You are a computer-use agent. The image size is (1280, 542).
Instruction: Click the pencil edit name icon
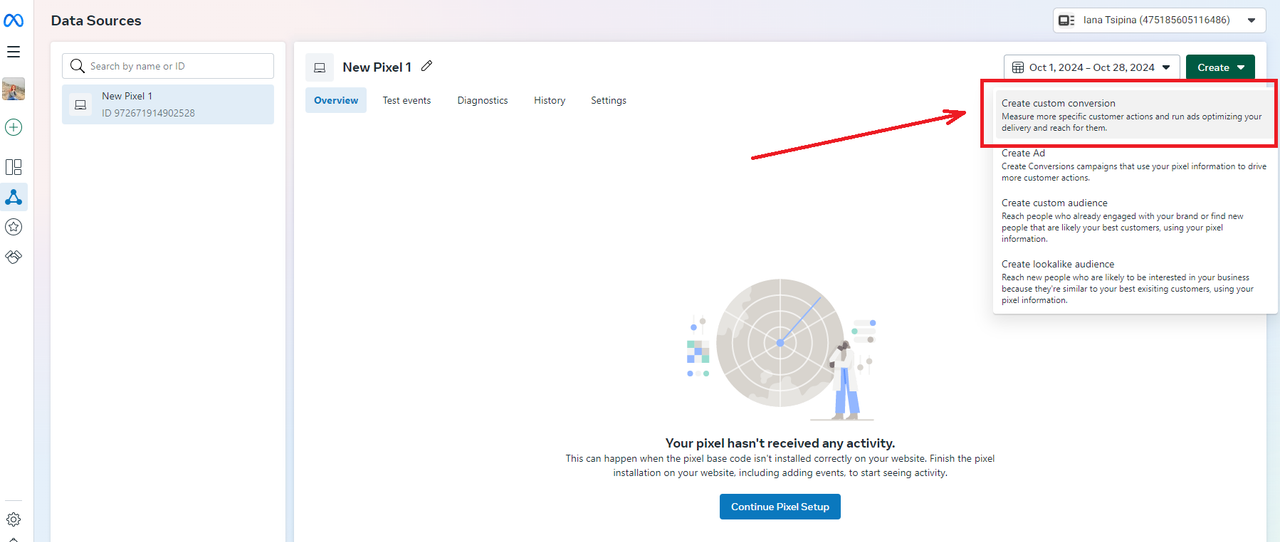(427, 66)
